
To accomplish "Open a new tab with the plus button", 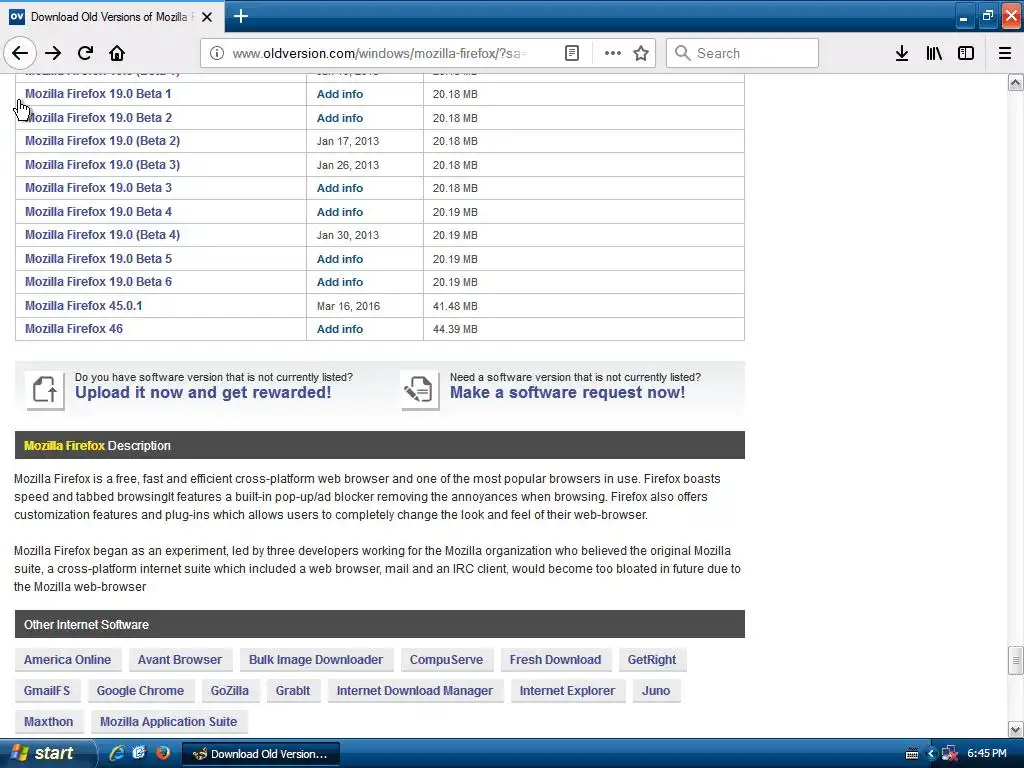I will point(240,16).
